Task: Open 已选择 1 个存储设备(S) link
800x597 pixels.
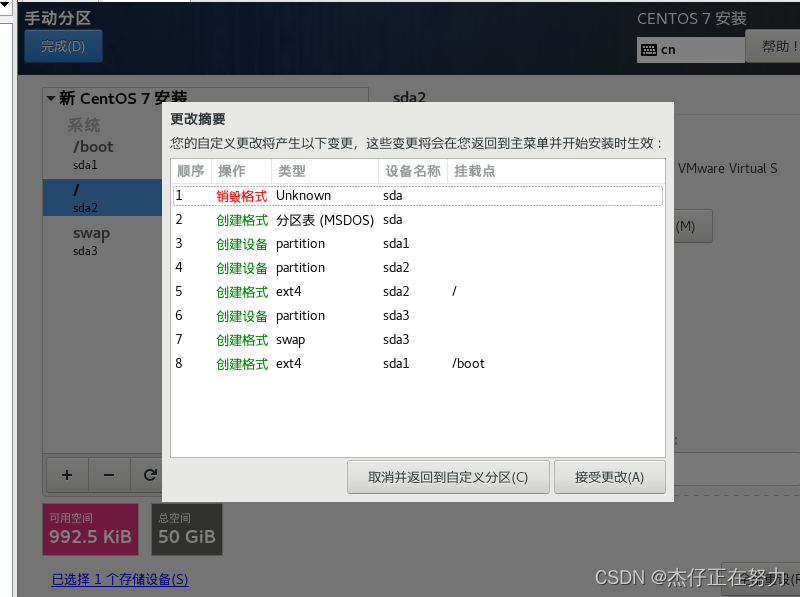Action: click(120, 579)
